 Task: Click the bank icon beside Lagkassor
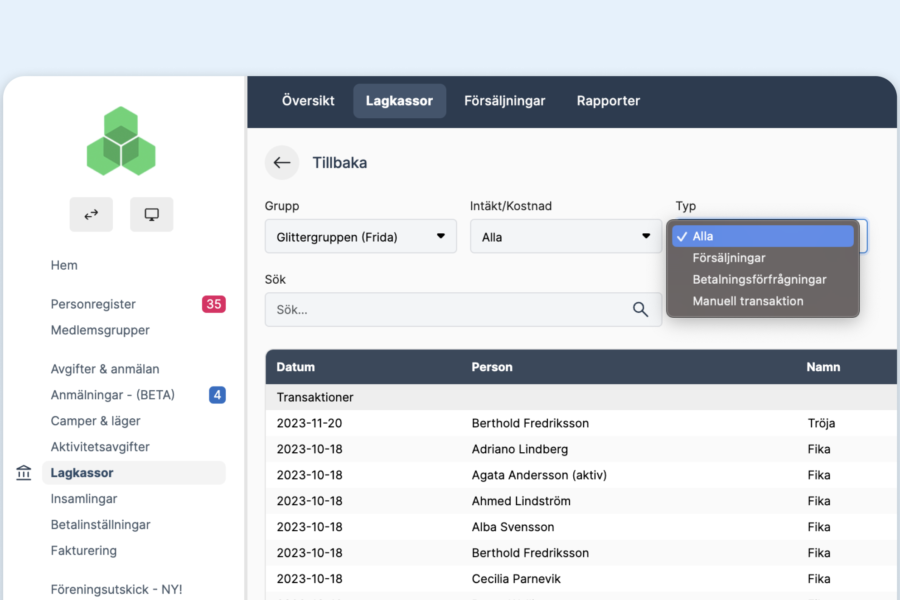point(24,473)
